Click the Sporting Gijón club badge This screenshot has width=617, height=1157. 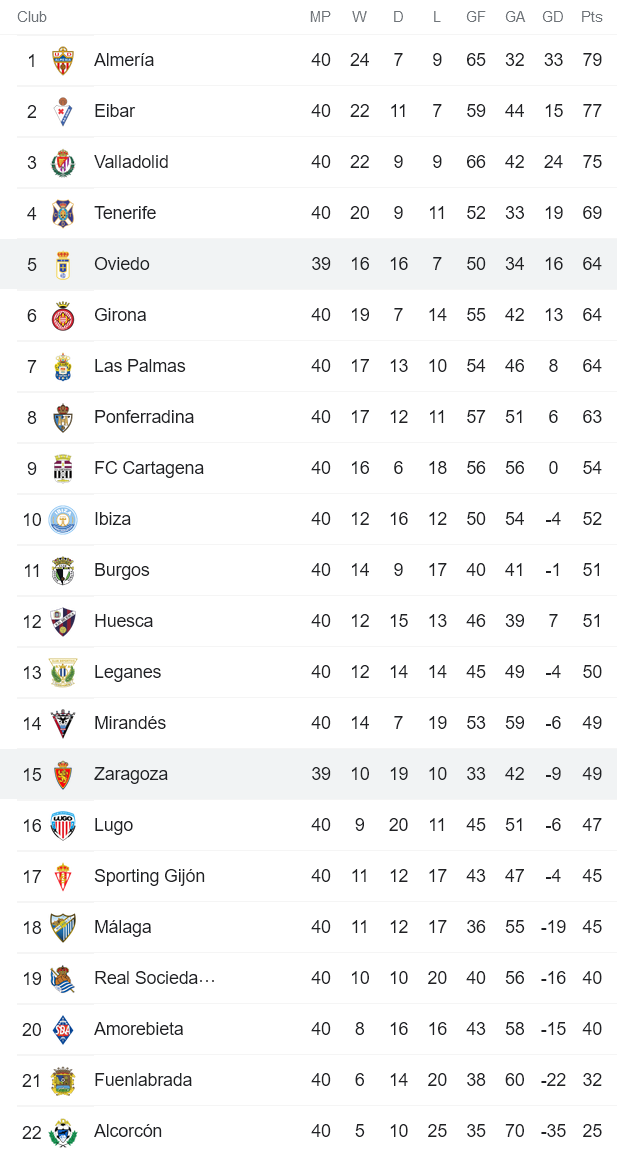[64, 876]
